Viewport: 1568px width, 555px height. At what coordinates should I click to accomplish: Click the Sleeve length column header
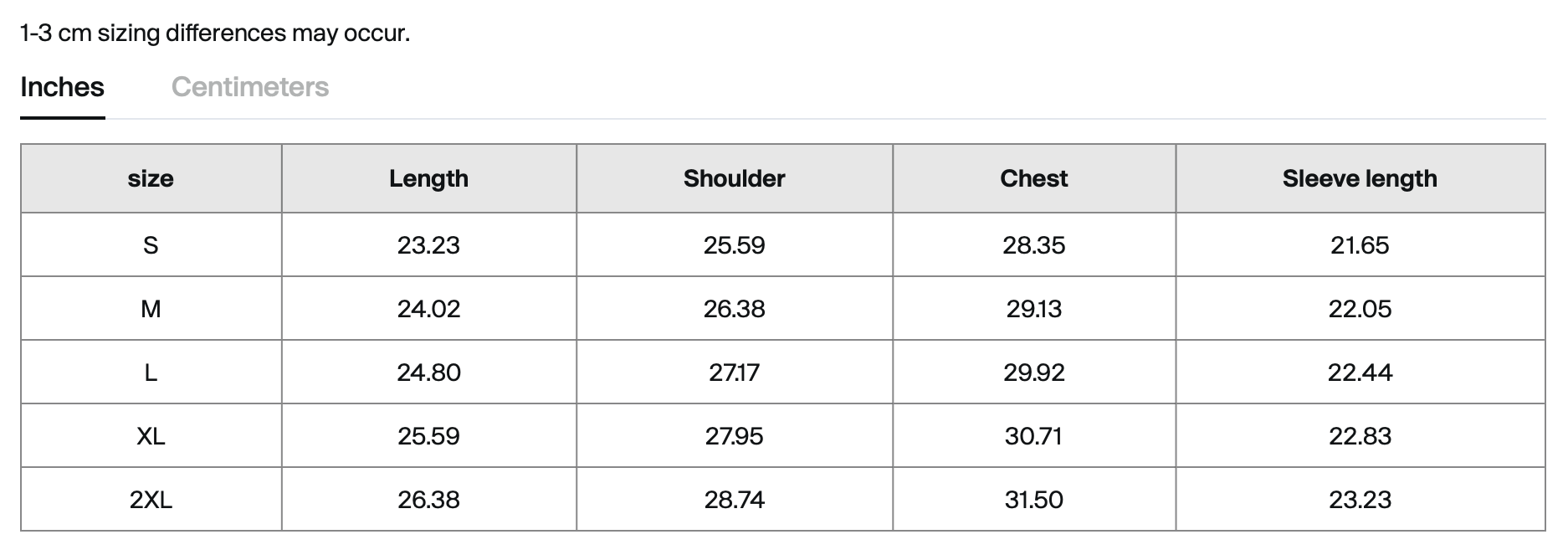(x=1360, y=178)
